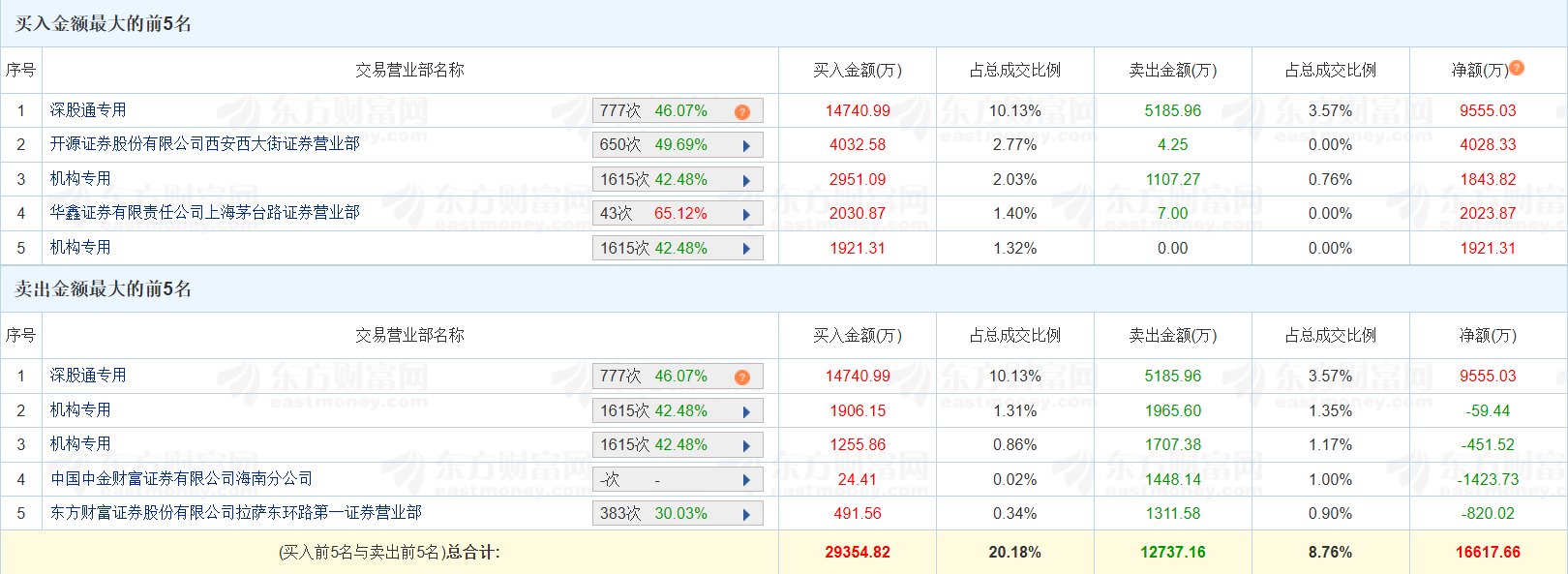Click blue arrow in 机构专用 row with 2951.09
Screen dimensions: 1568x574
[746, 180]
